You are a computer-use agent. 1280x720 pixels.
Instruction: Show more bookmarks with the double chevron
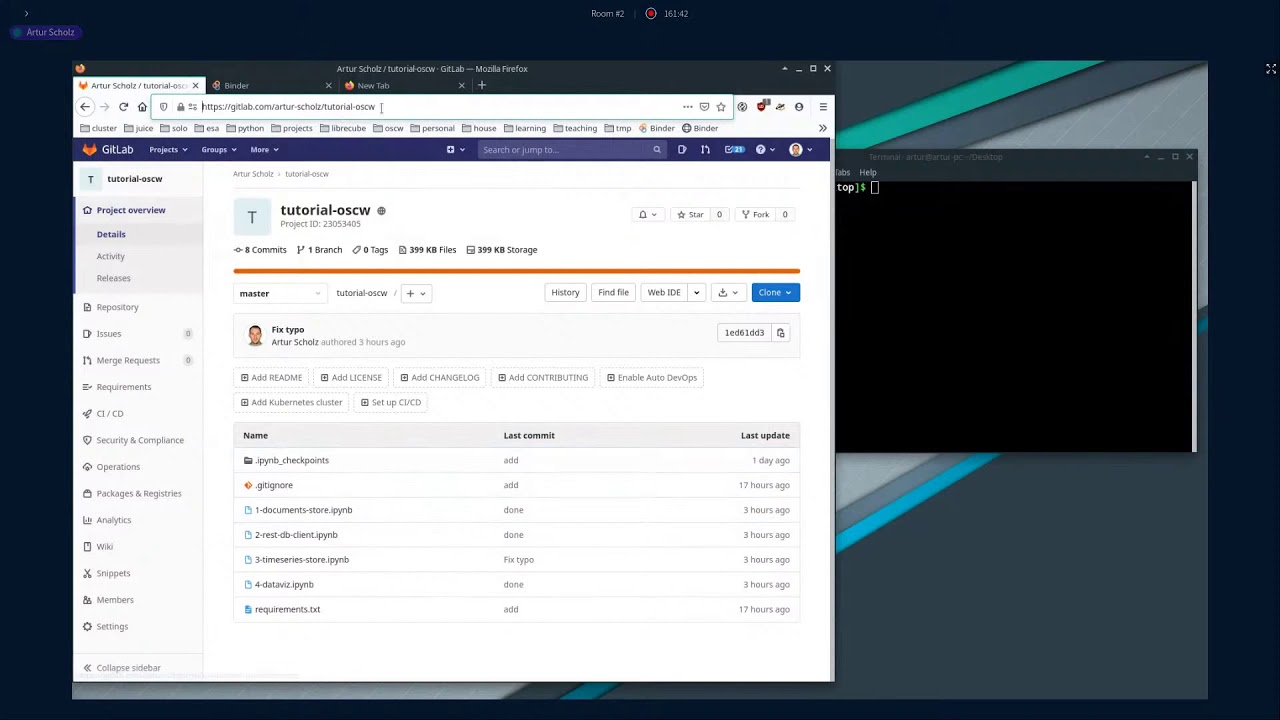(823, 128)
